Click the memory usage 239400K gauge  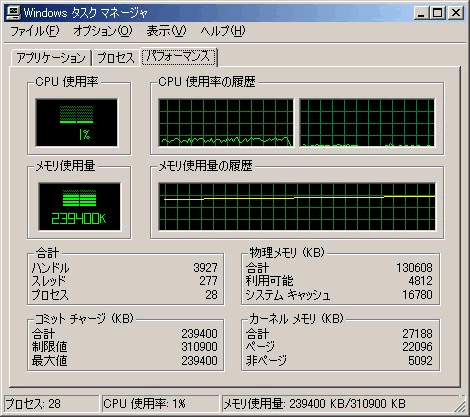click(x=79, y=206)
